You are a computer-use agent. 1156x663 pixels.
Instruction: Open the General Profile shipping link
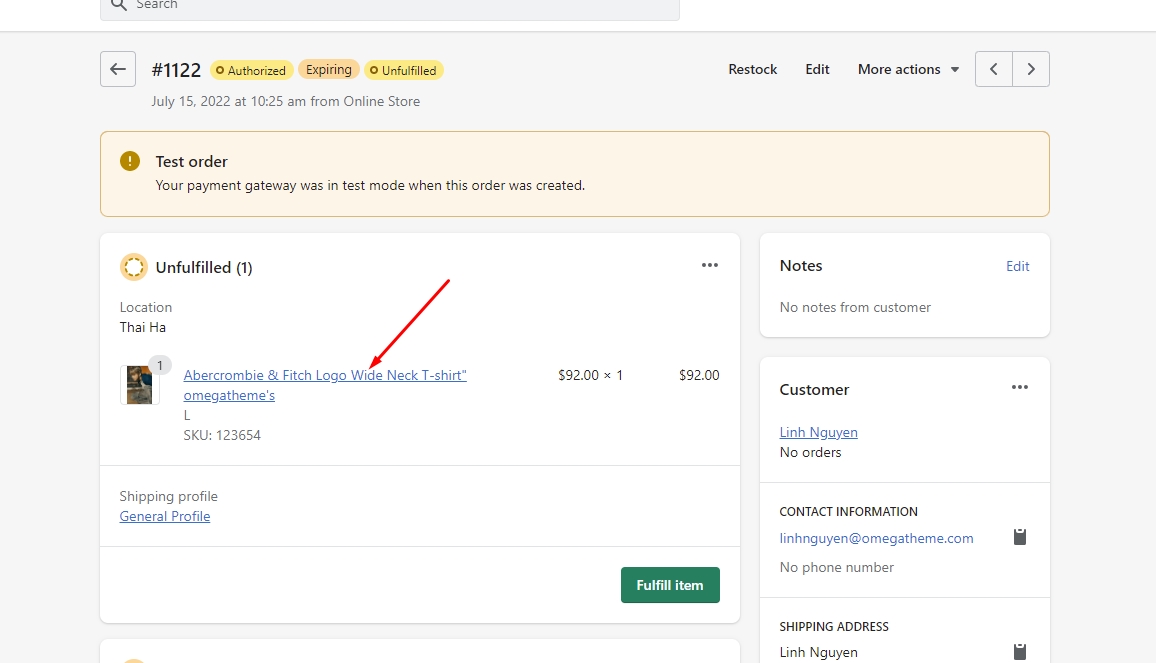click(x=165, y=516)
